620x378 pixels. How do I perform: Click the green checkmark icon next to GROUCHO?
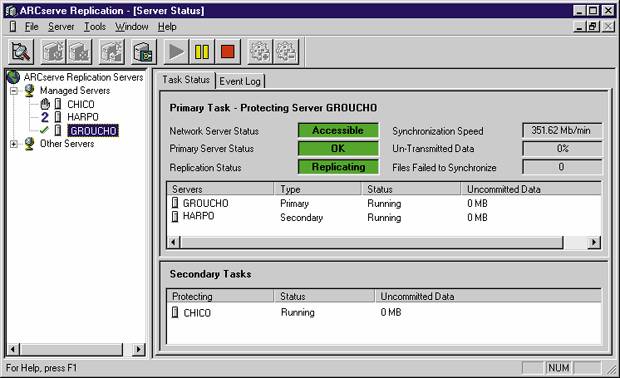44,130
